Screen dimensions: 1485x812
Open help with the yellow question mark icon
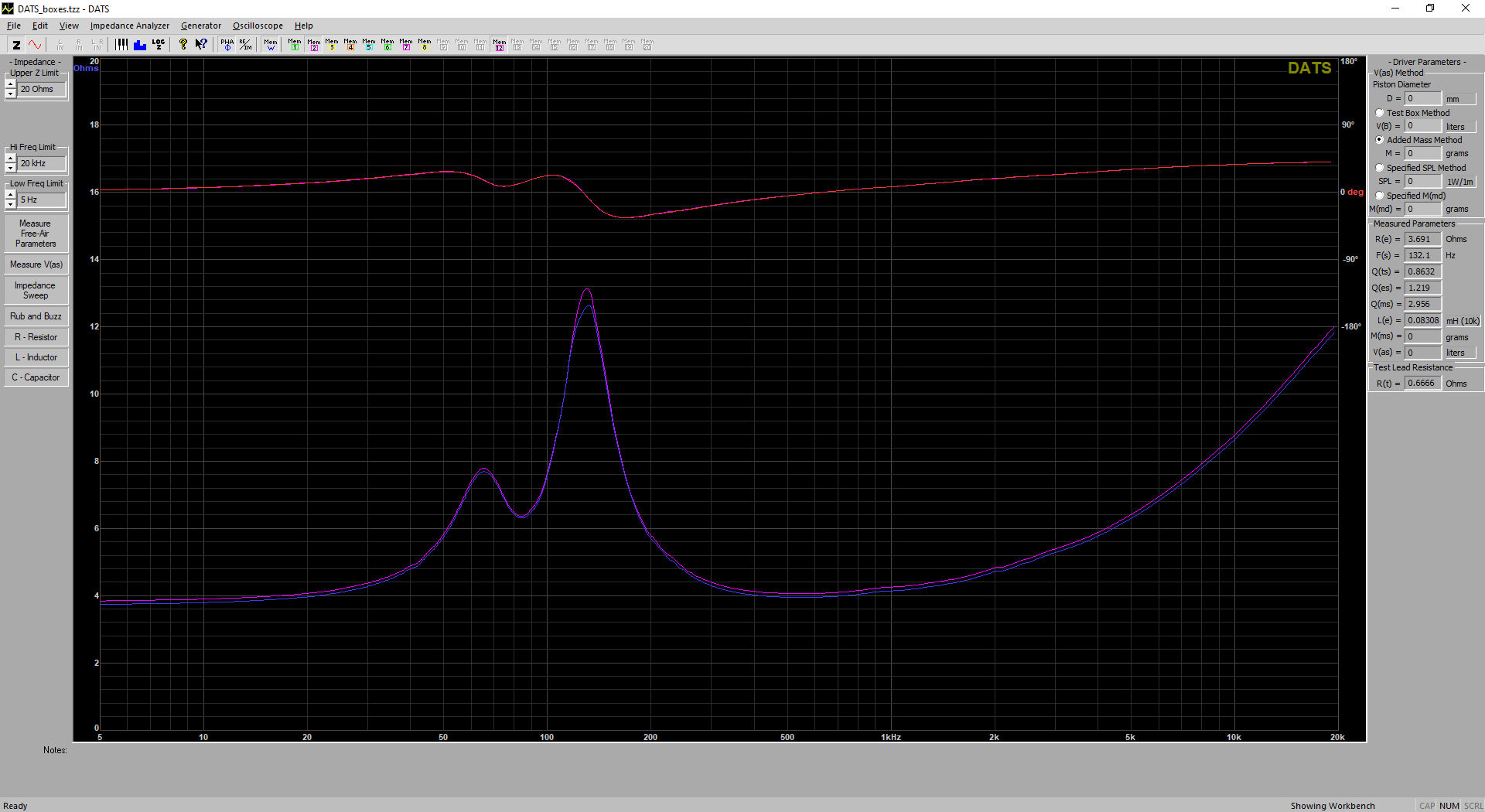pos(183,45)
